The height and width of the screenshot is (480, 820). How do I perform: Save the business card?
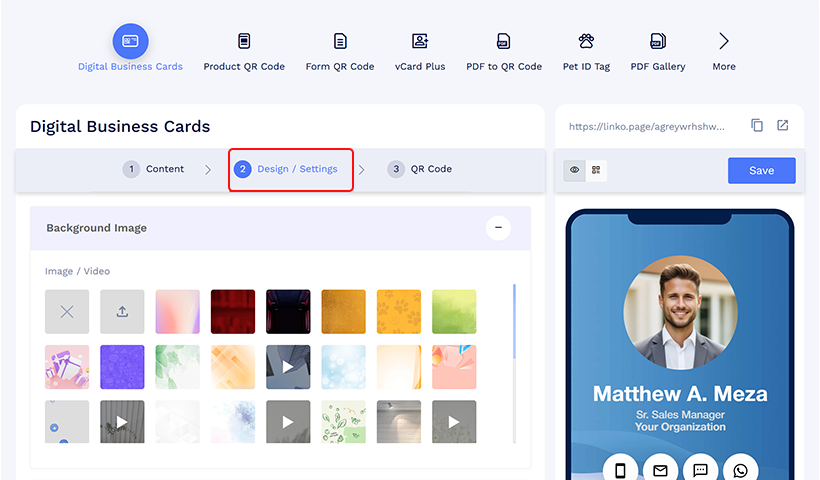coord(761,170)
